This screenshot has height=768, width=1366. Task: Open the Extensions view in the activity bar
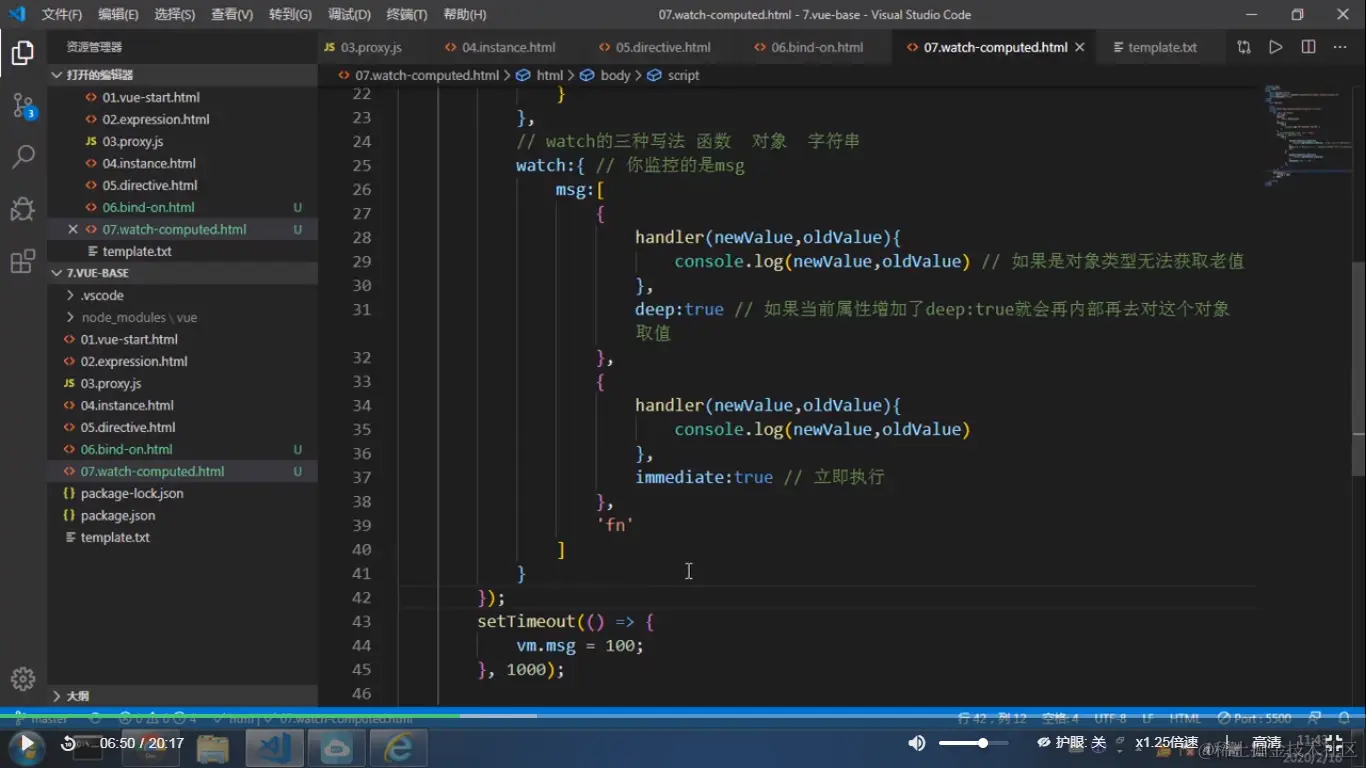[x=23, y=261]
